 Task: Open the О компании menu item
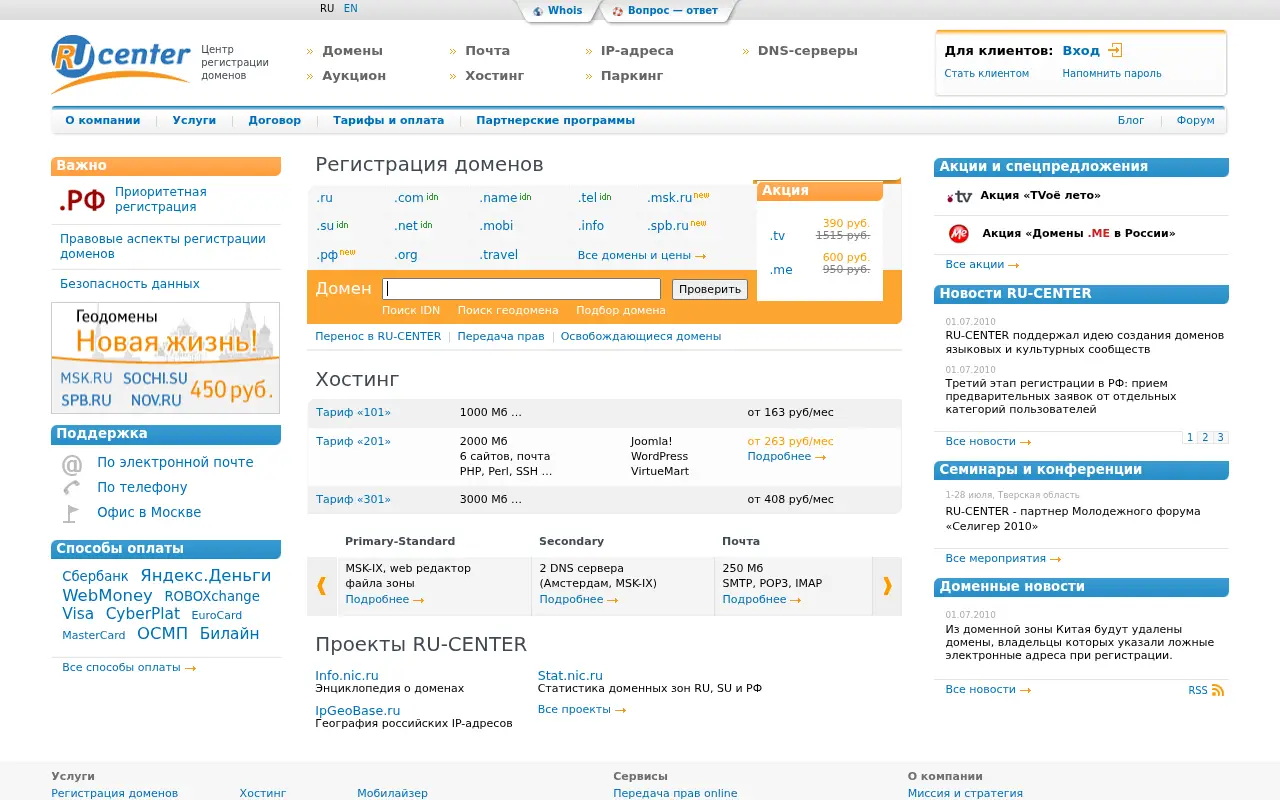[103, 121]
